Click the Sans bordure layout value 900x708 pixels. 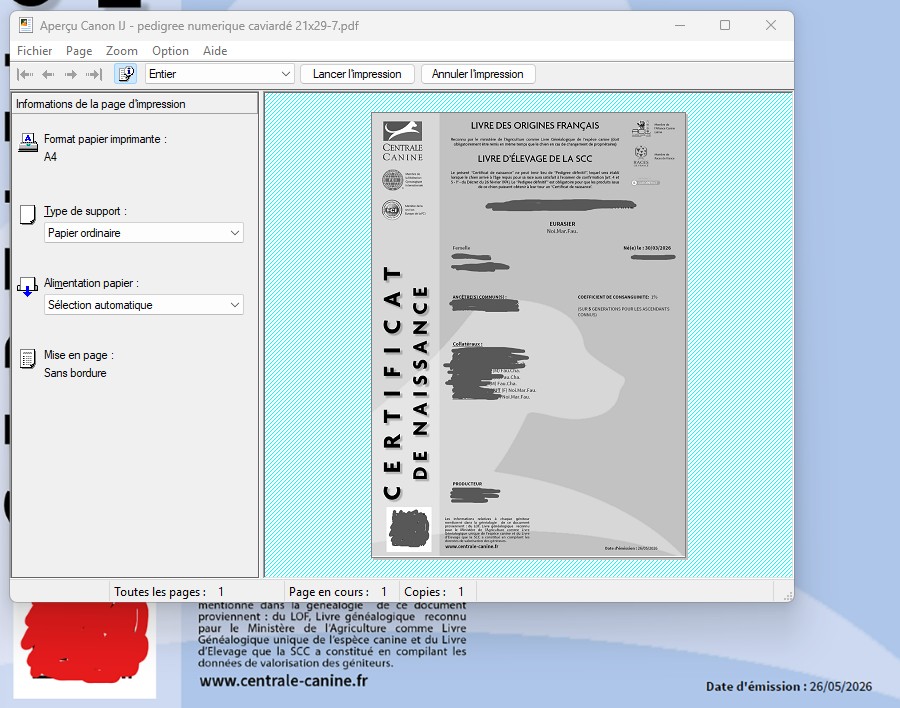pyautogui.click(x=75, y=373)
